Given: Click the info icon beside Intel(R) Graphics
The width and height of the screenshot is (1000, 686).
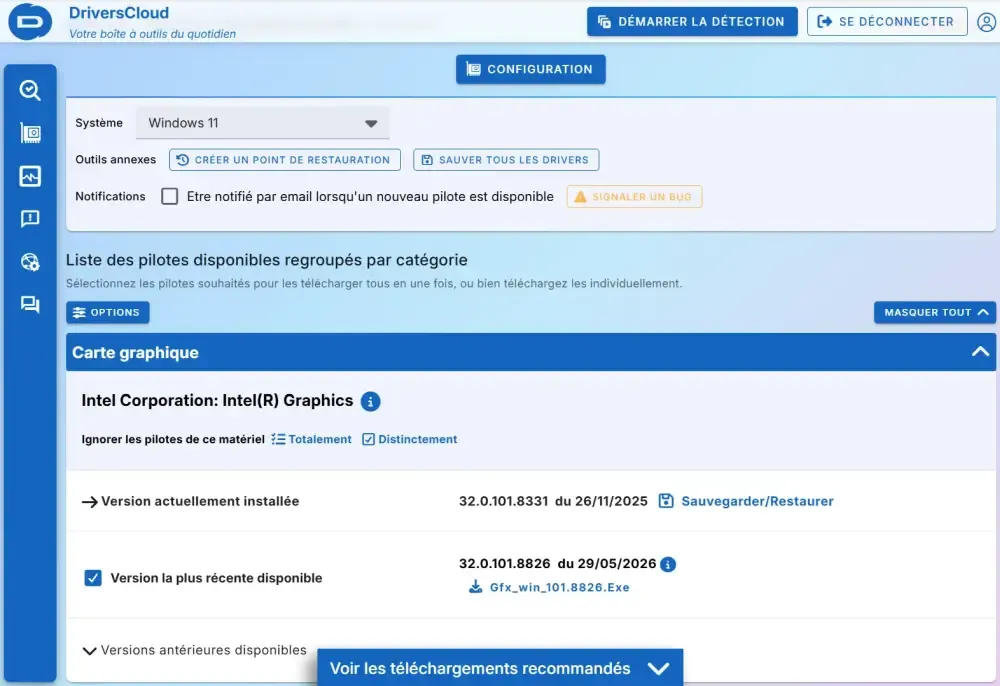Looking at the screenshot, I should tap(371, 401).
